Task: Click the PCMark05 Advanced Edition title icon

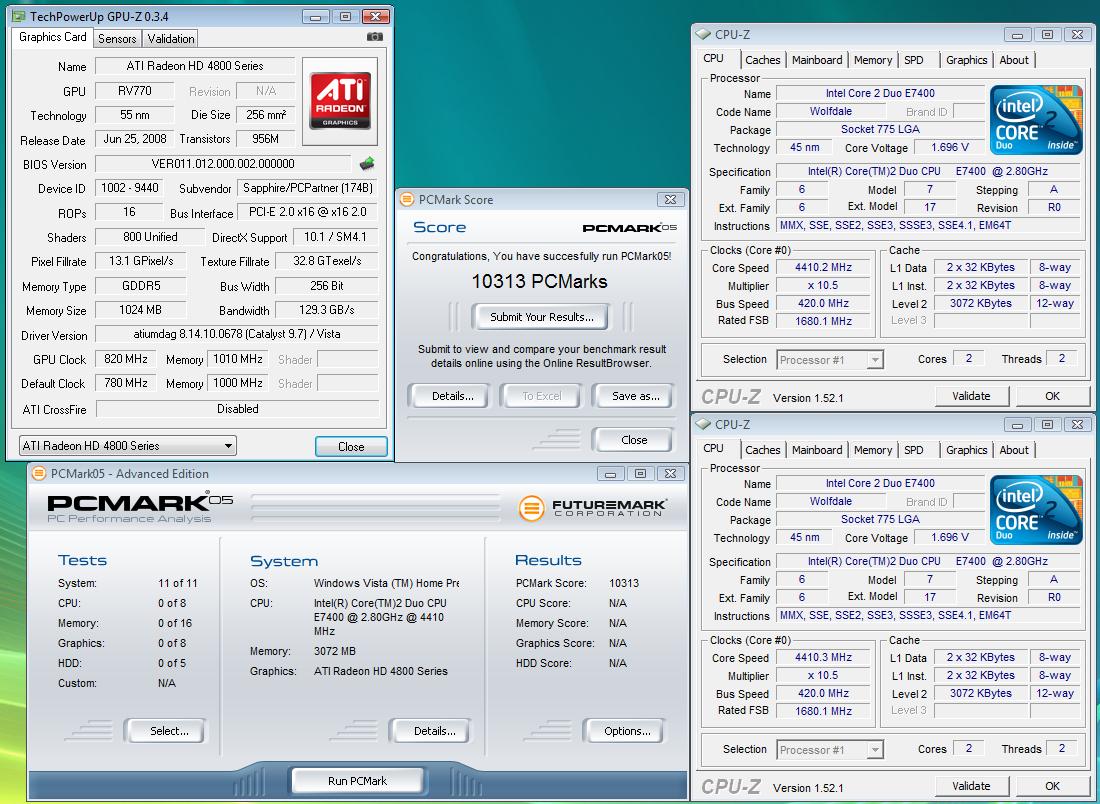Action: point(39,474)
